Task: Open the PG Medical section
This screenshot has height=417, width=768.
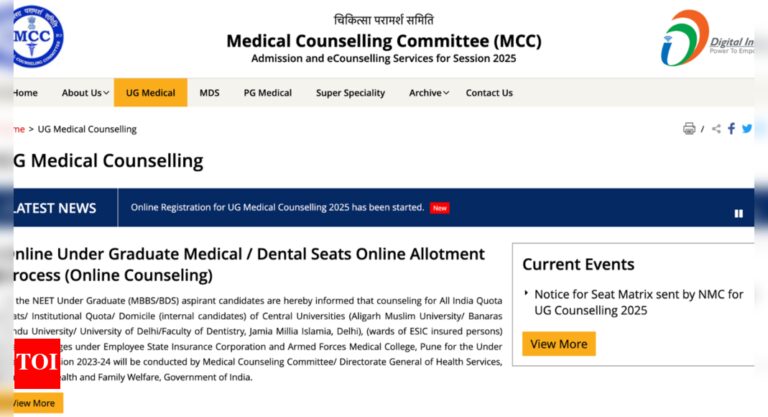Action: [267, 93]
